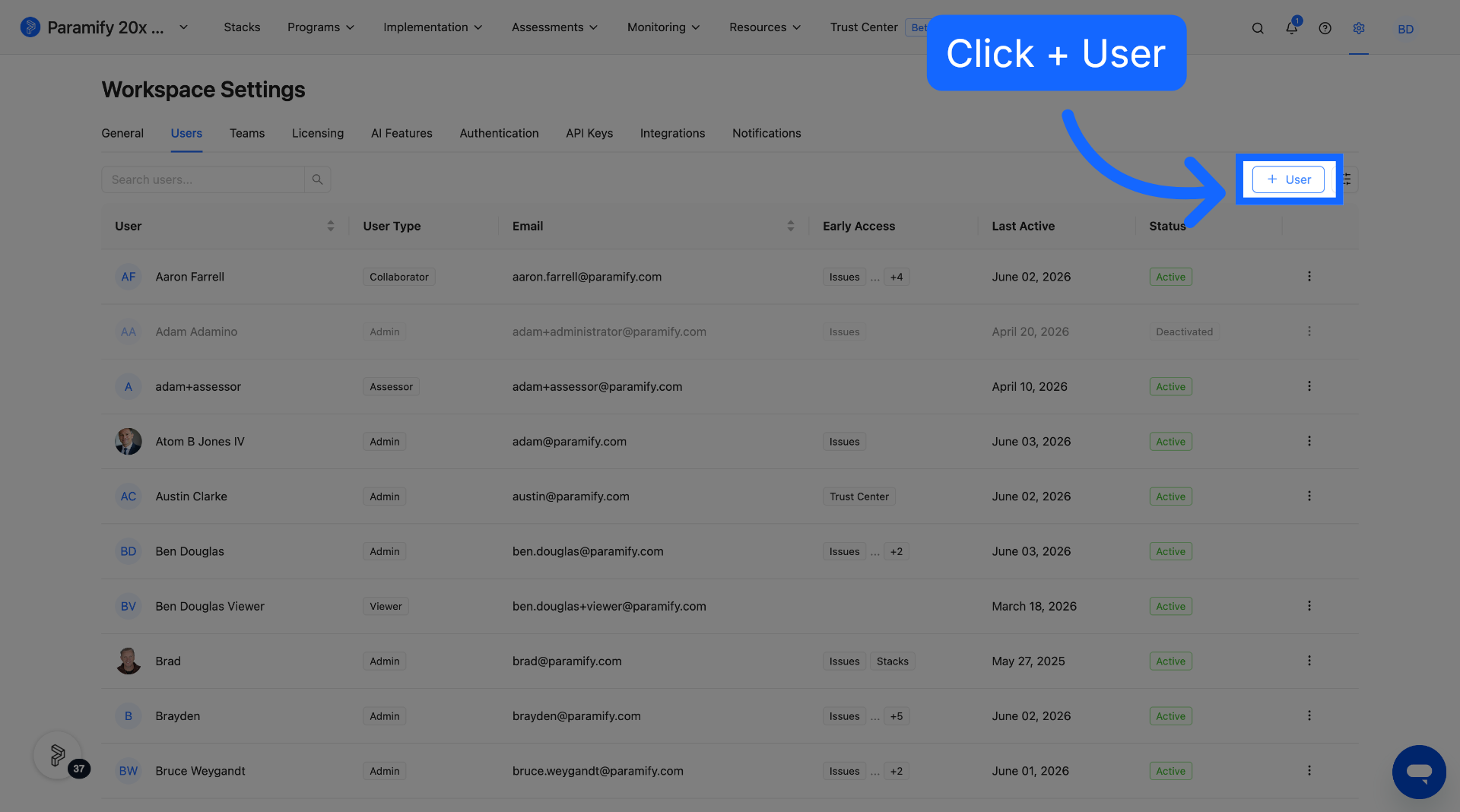1460x812 pixels.
Task: Switch to the Integrations tab
Action: point(672,133)
